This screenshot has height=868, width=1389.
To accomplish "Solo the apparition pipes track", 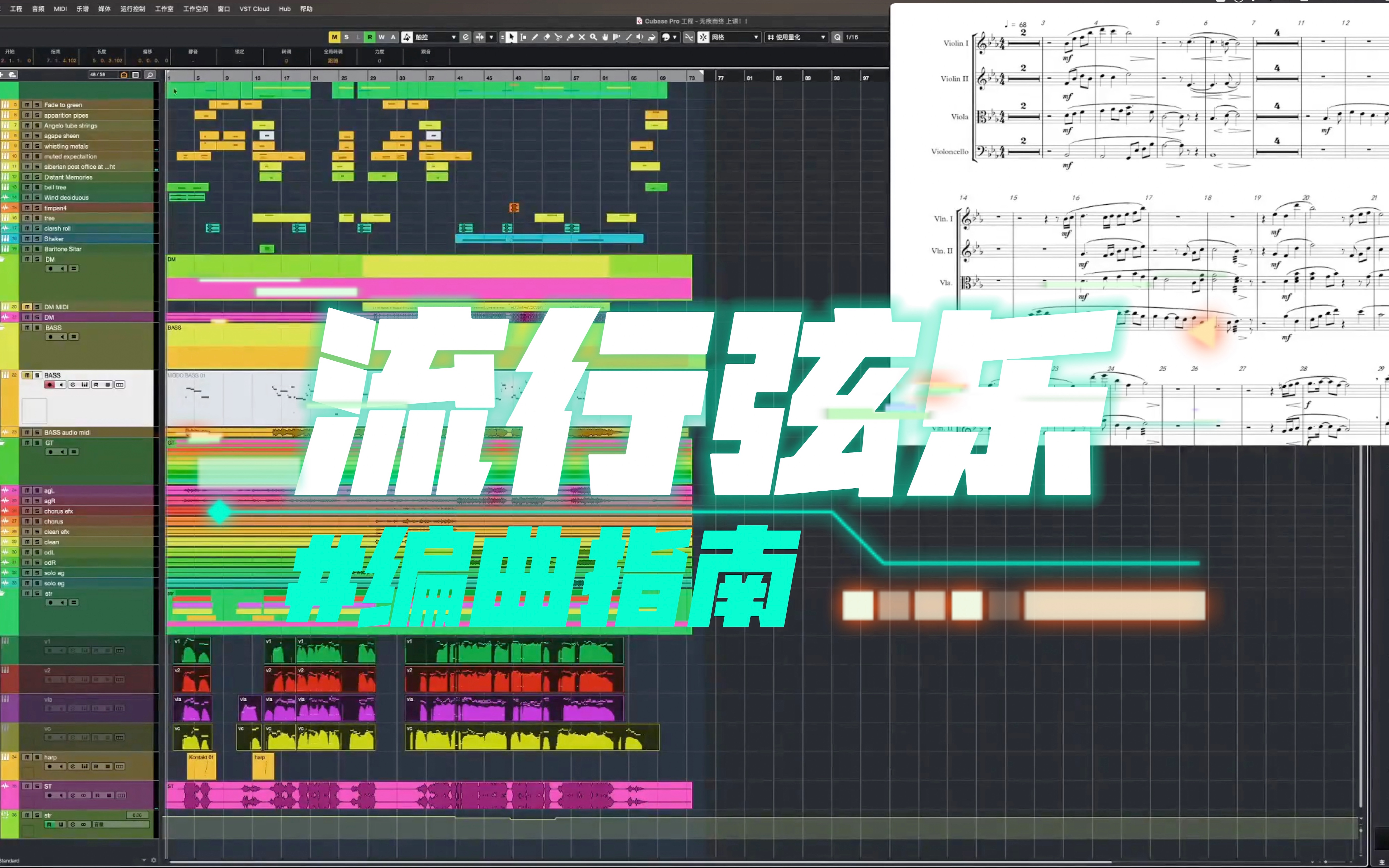I will click(37, 115).
